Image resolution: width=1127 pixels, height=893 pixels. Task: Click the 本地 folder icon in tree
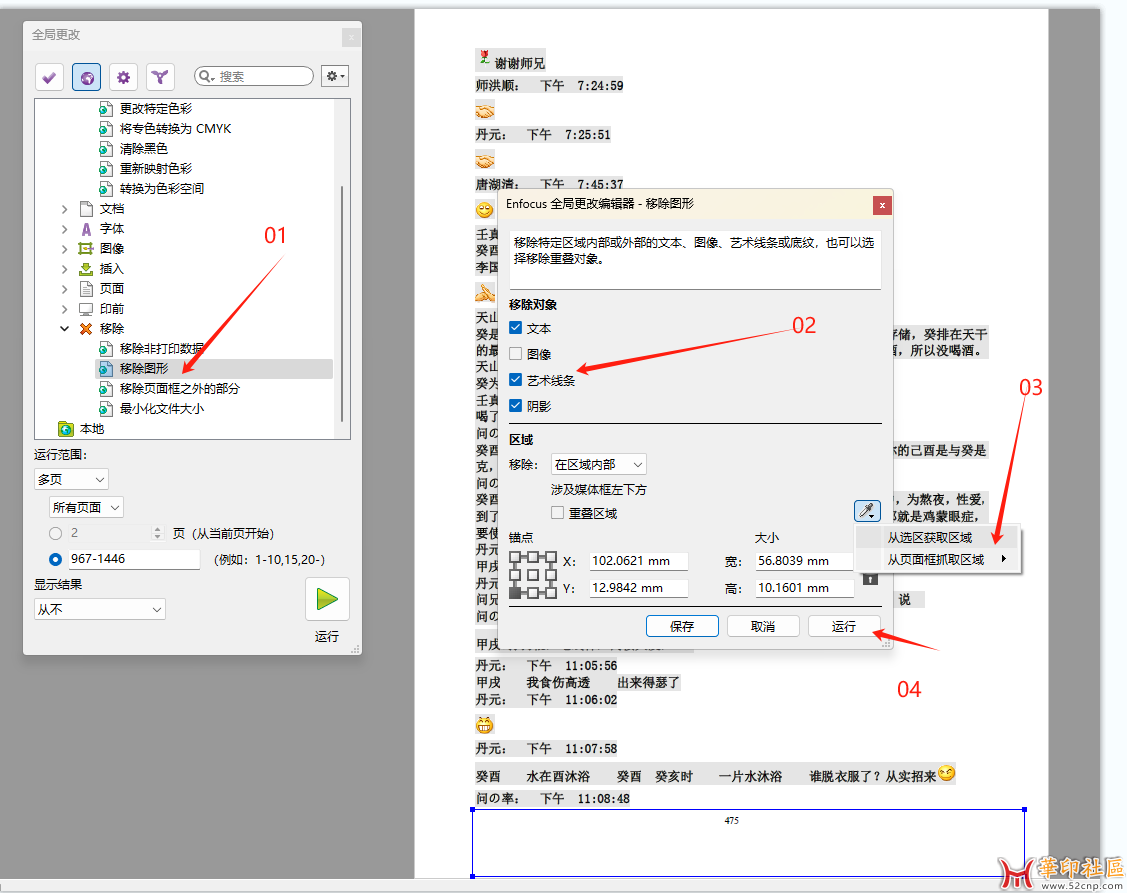(x=66, y=429)
